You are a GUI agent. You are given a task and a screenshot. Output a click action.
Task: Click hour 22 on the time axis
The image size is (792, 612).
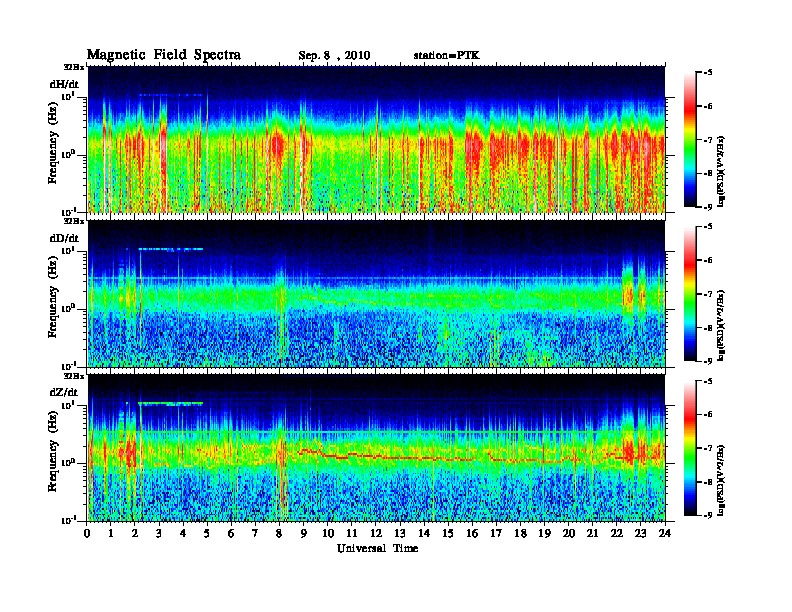(616, 533)
